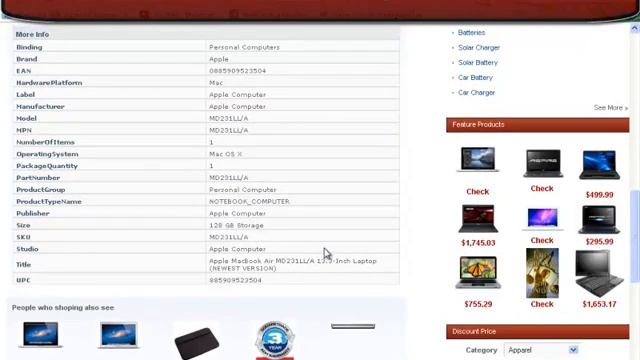Click the vertical scrollbar thumb
The image size is (640, 360).
[635, 236]
